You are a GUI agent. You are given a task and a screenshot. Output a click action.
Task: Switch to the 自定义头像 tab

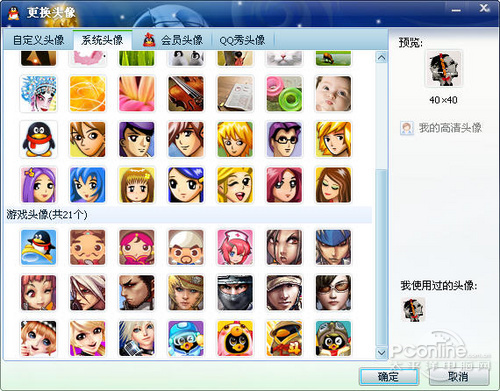pyautogui.click(x=38, y=40)
